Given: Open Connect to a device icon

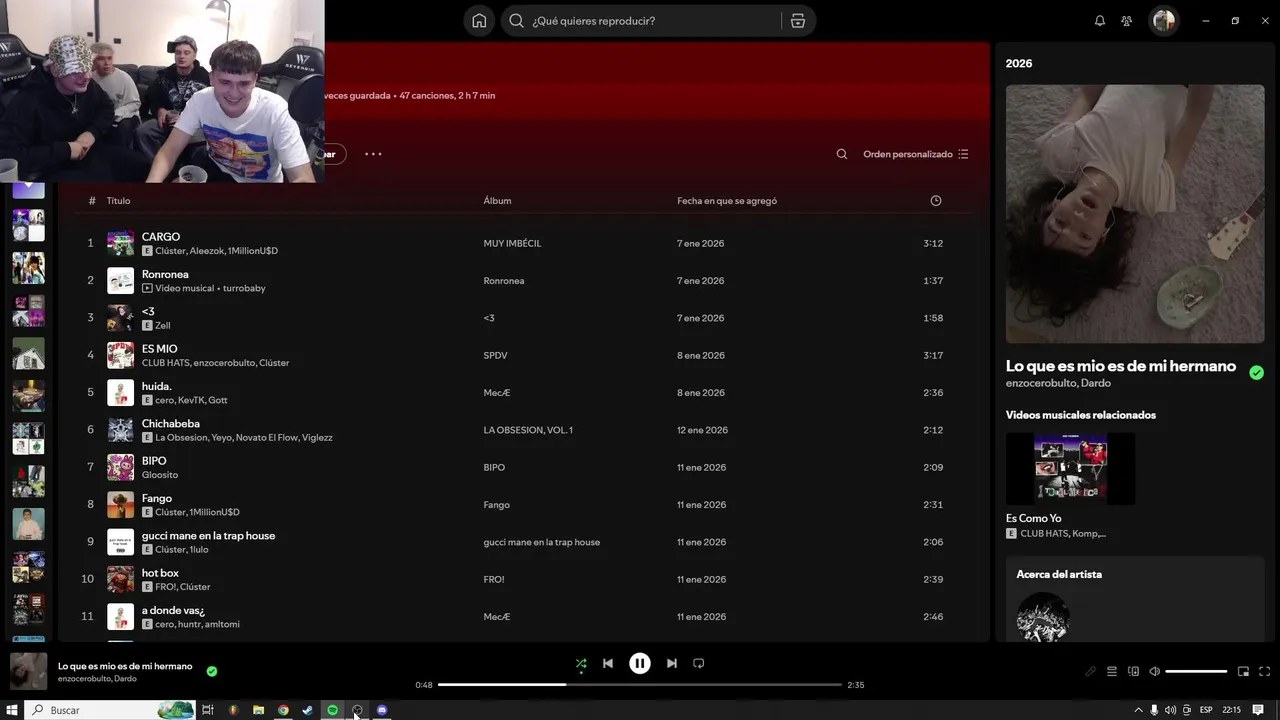Looking at the screenshot, I should tap(1133, 671).
